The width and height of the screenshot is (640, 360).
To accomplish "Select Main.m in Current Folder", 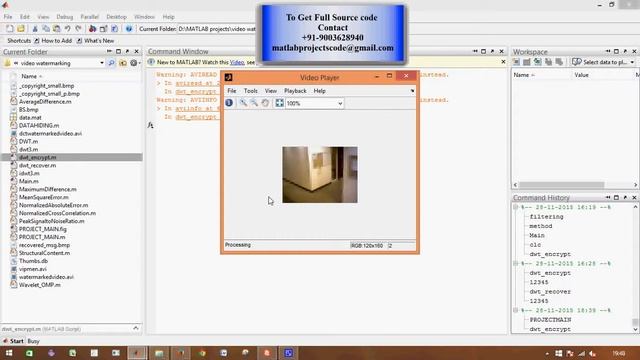I will [x=29, y=181].
